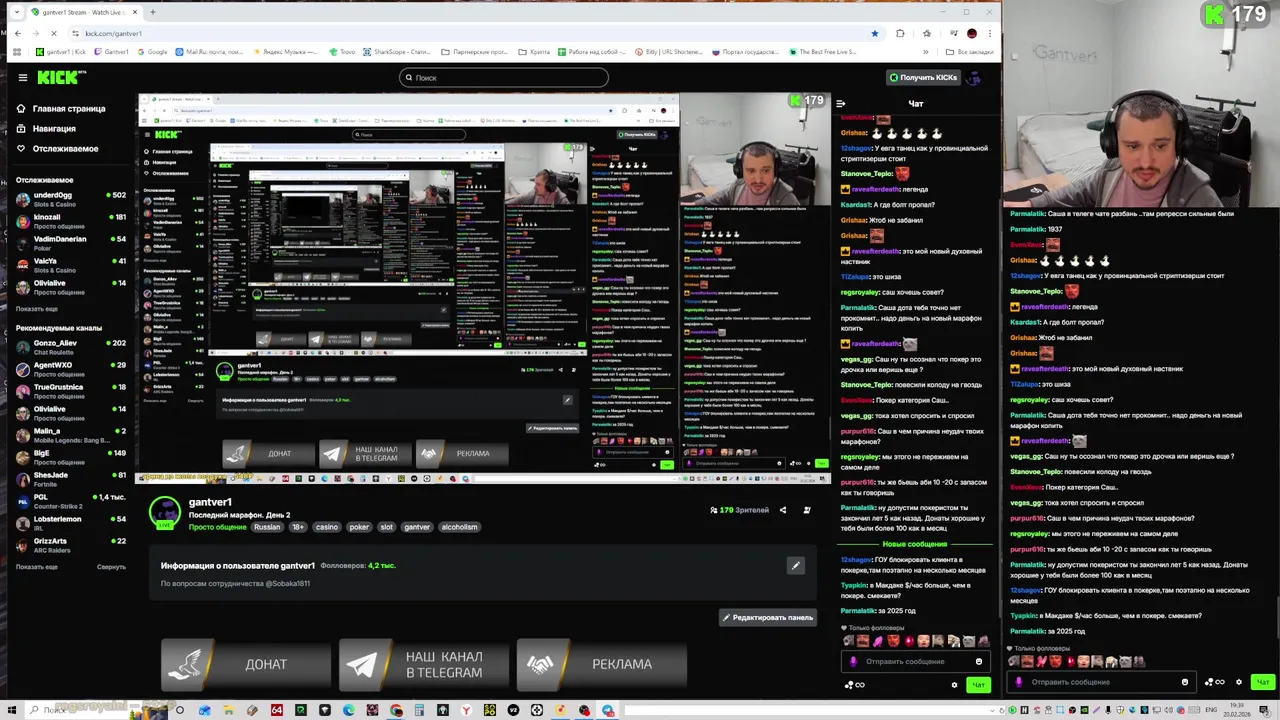
Task: Open underd0gg channel in sidebar
Action: pos(70,199)
